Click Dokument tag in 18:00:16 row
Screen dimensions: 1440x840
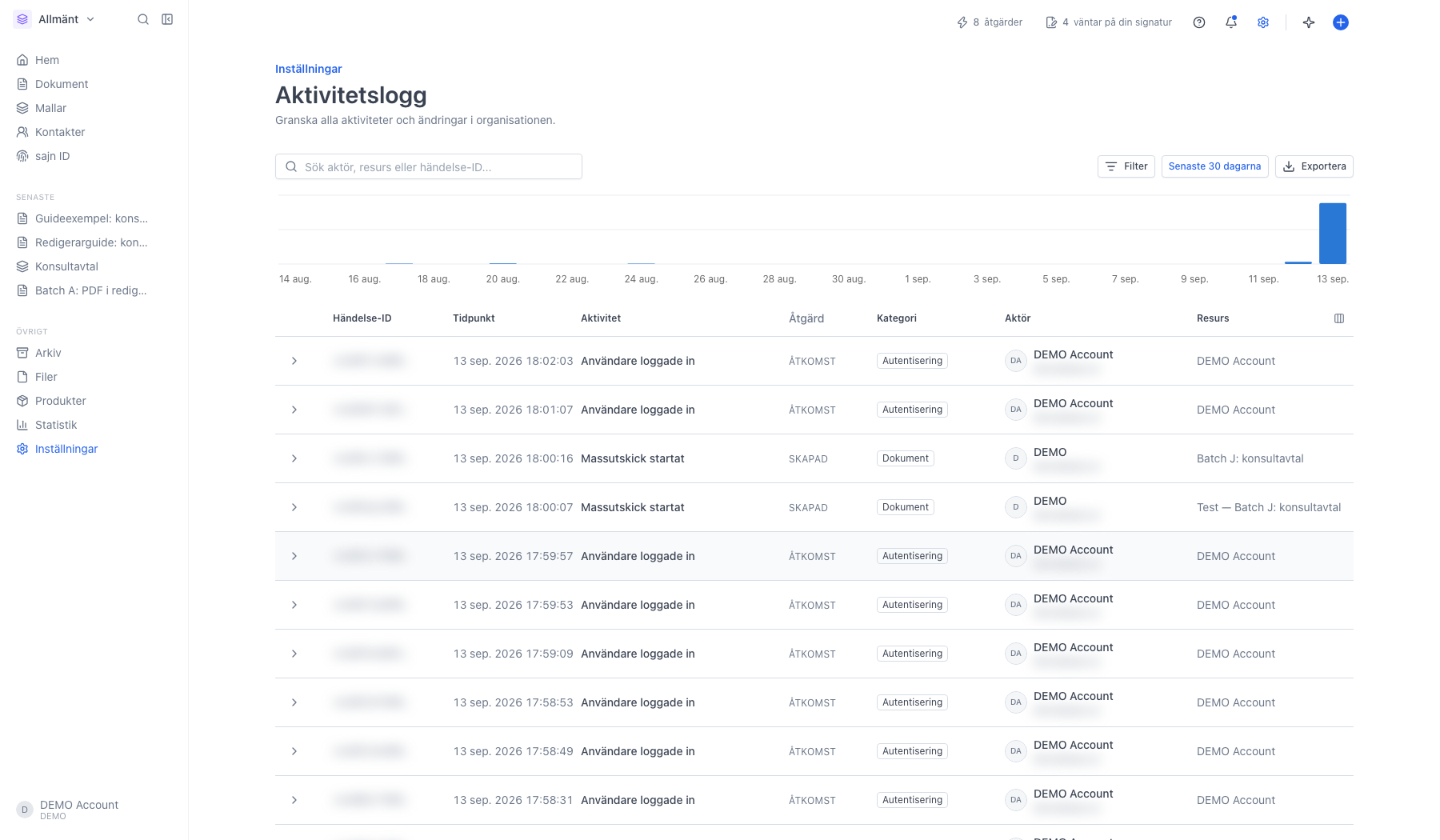click(906, 458)
